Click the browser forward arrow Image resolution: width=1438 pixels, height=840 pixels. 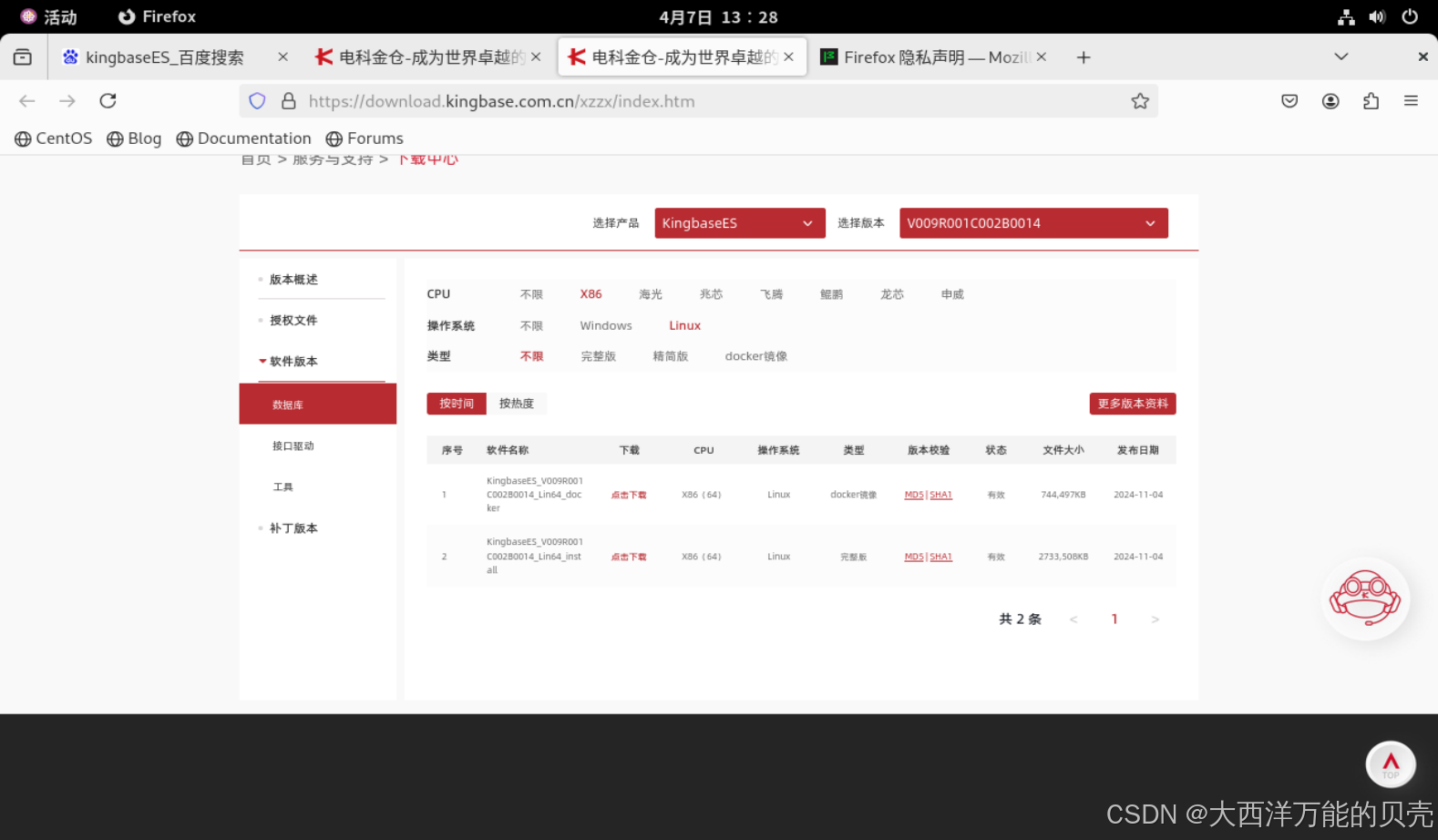point(67,101)
